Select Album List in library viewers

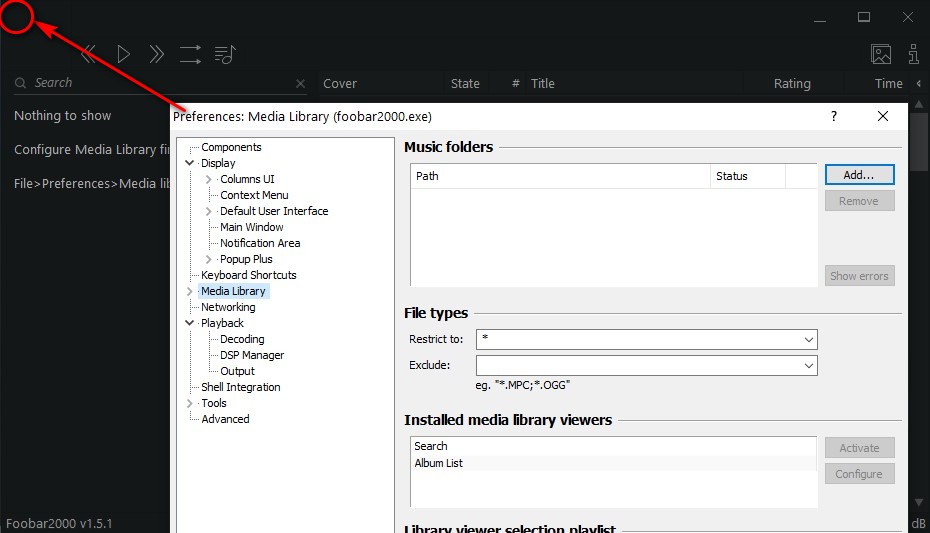[439, 463]
